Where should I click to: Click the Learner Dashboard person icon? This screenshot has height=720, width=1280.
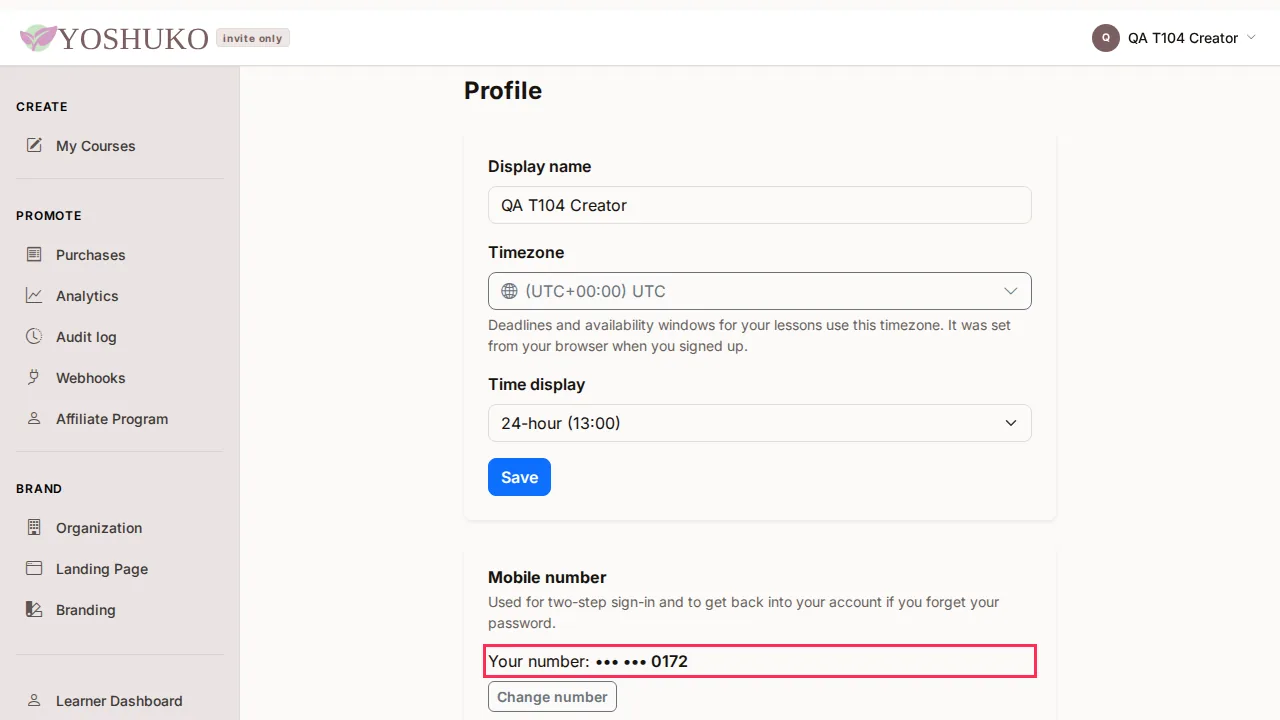34,700
